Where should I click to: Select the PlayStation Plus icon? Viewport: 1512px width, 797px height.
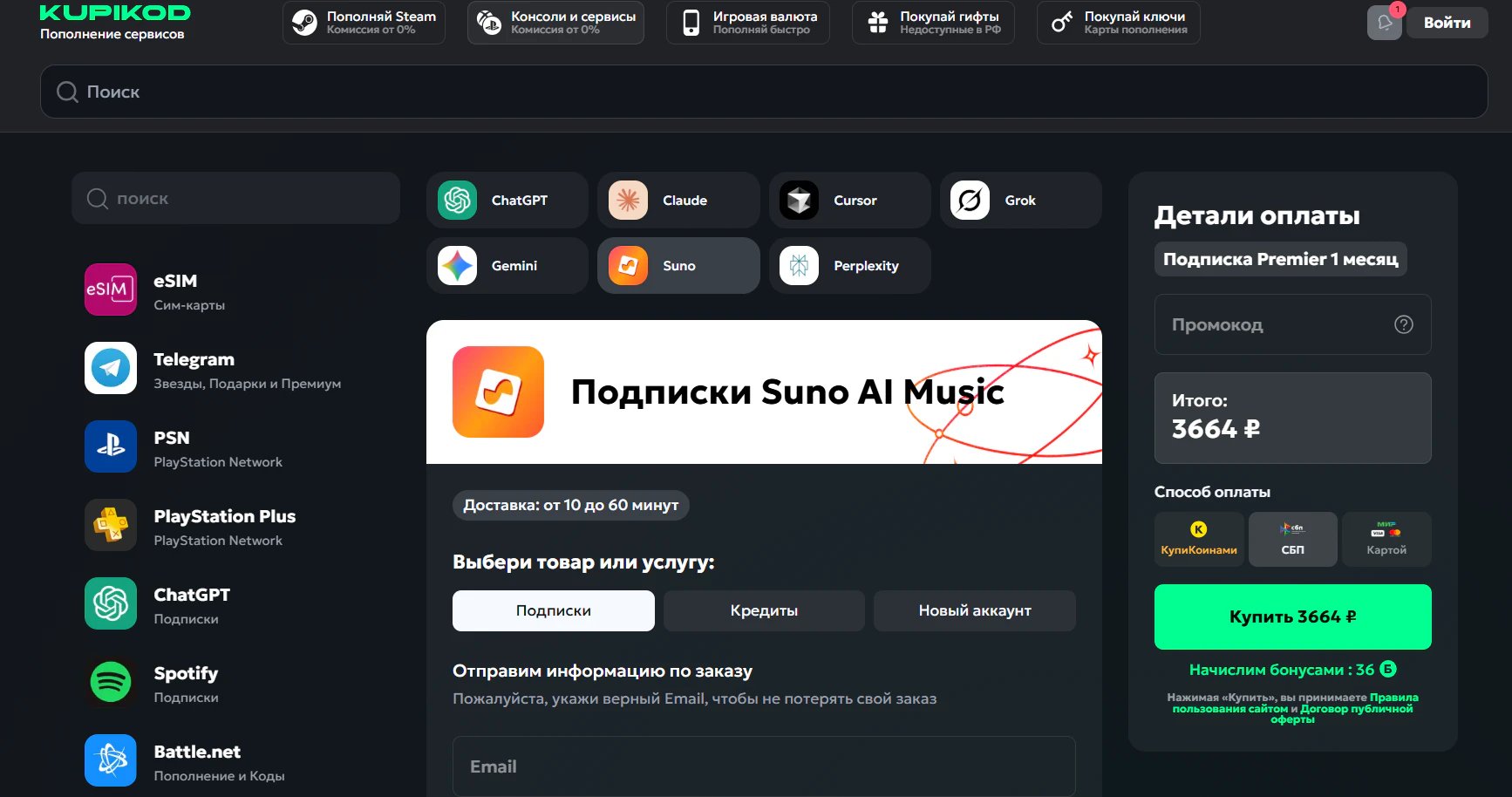point(111,525)
